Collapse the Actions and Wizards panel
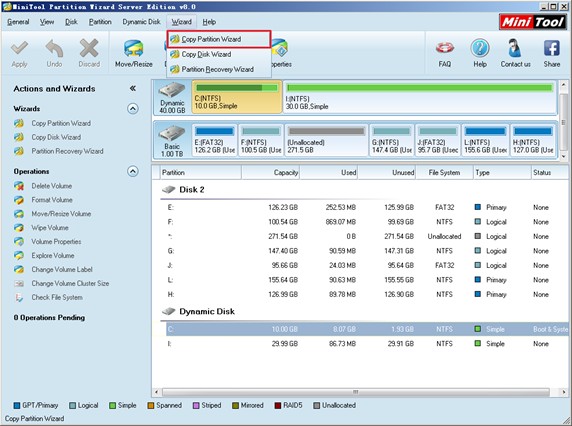The image size is (572, 426). 132,88
